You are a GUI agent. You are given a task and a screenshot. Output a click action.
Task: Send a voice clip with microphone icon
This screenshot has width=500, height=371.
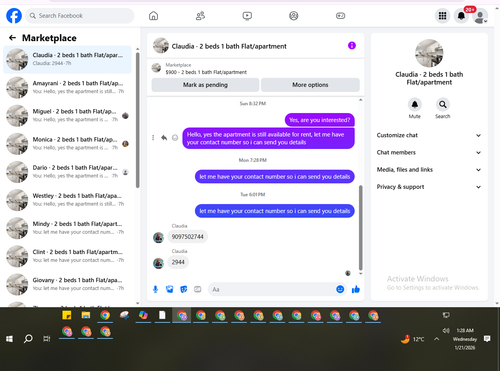[155, 289]
